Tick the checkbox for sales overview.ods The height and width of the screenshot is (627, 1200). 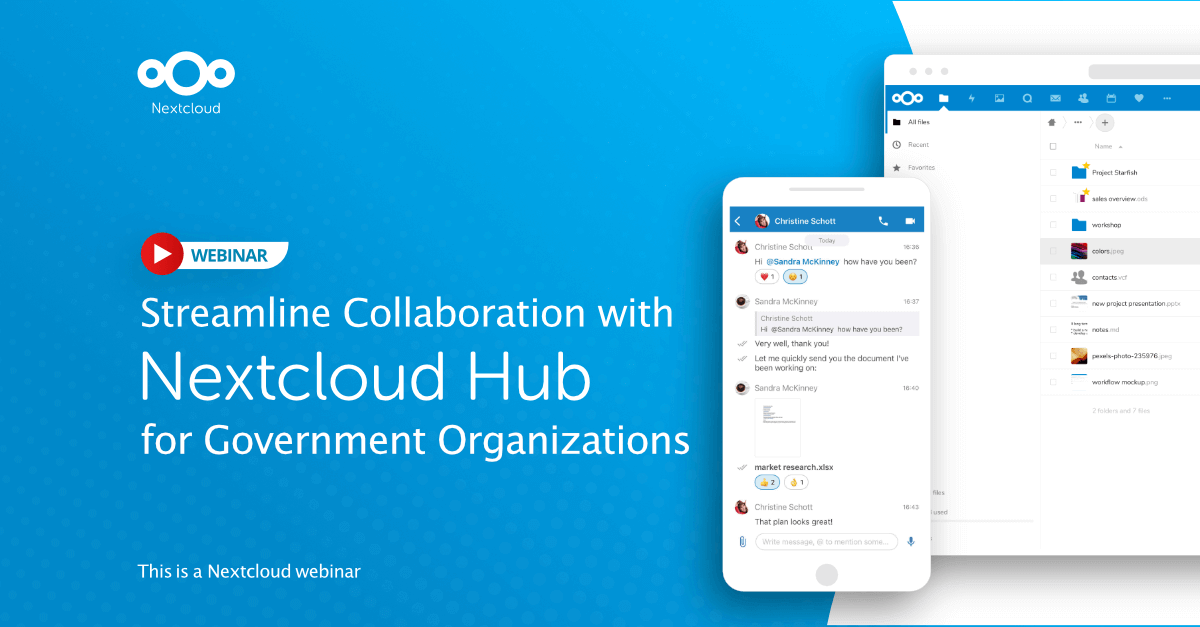(x=1052, y=199)
